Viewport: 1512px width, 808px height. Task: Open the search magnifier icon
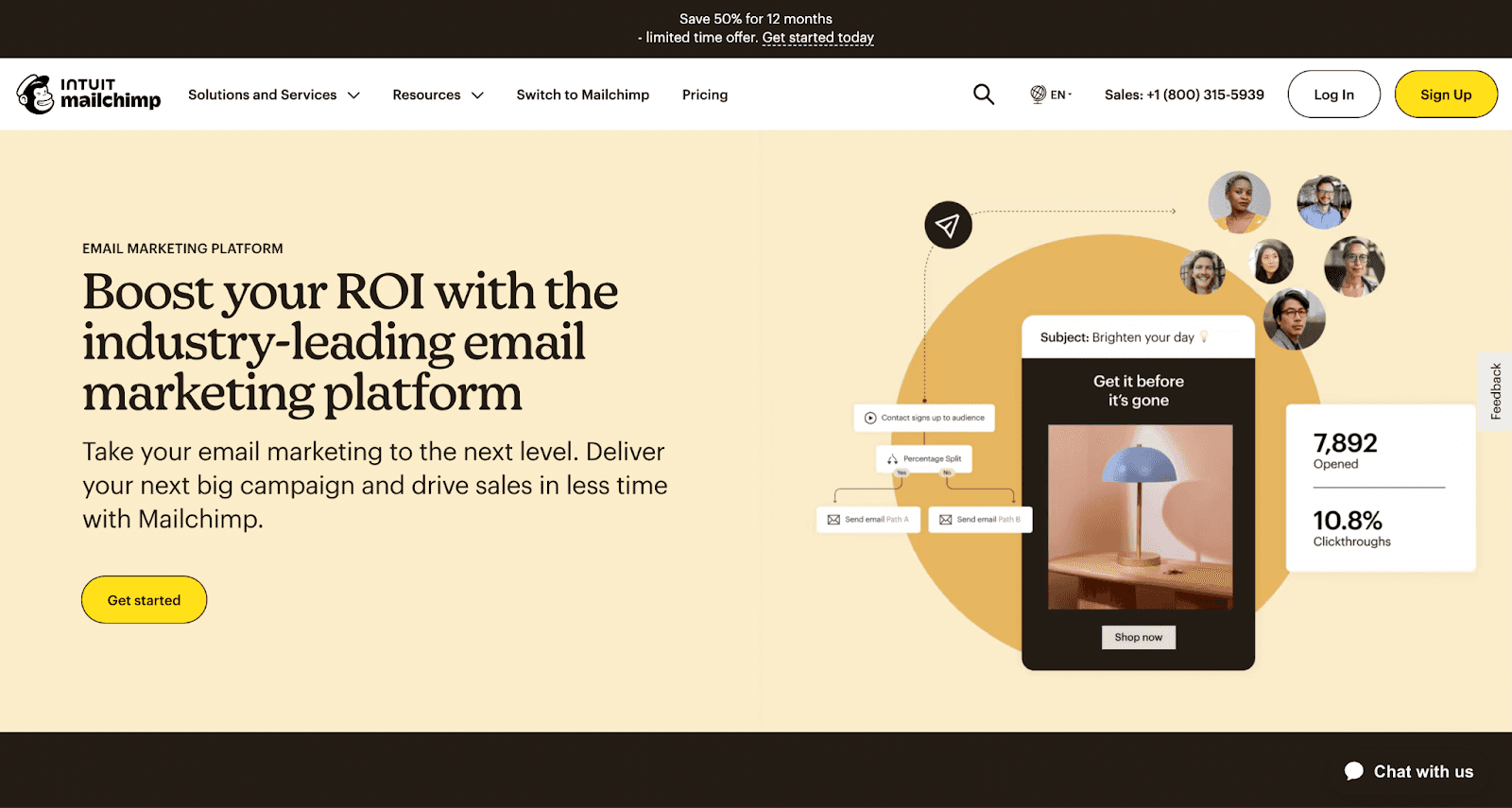984,95
